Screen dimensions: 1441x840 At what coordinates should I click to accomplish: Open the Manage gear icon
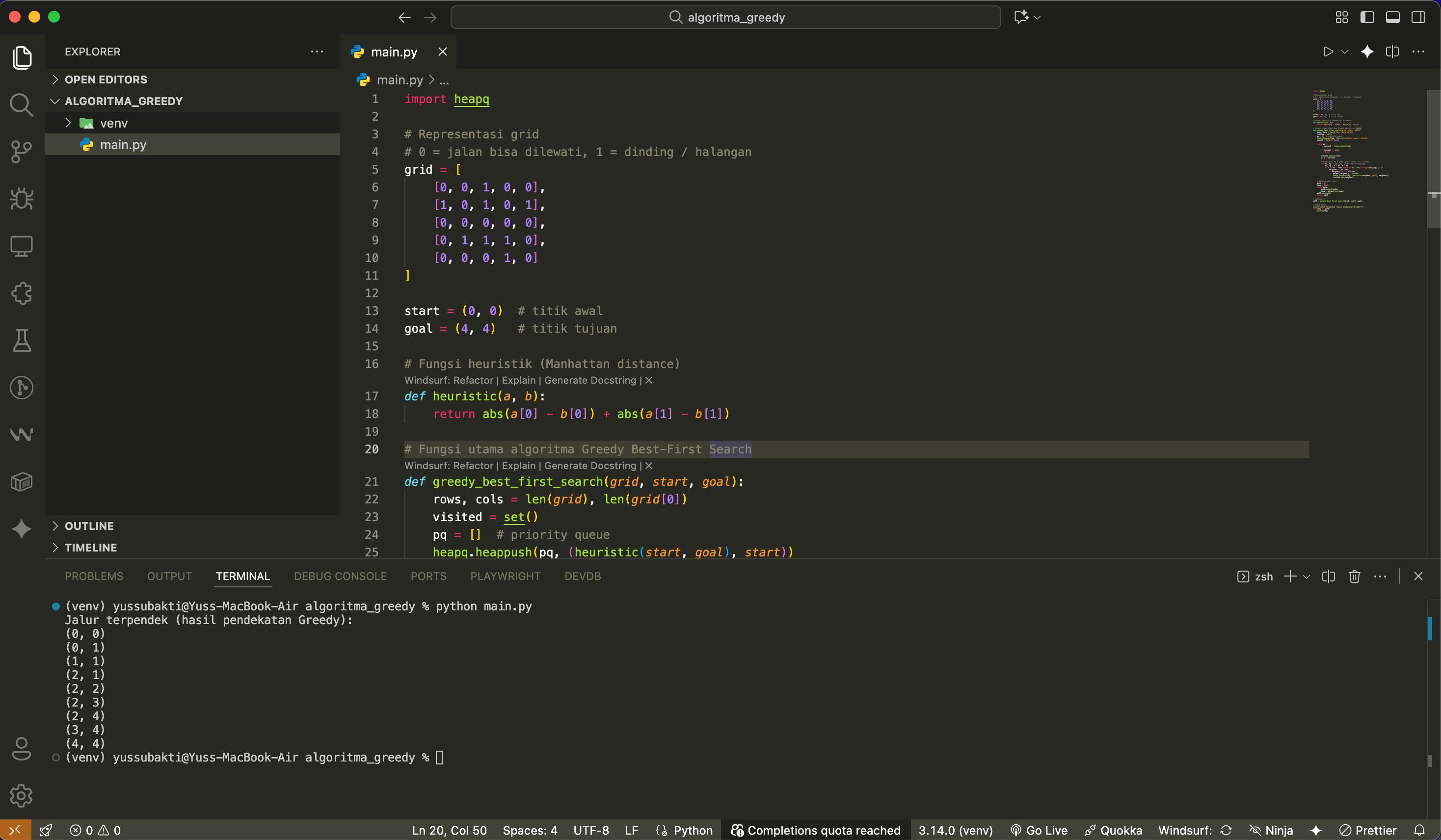tap(22, 795)
